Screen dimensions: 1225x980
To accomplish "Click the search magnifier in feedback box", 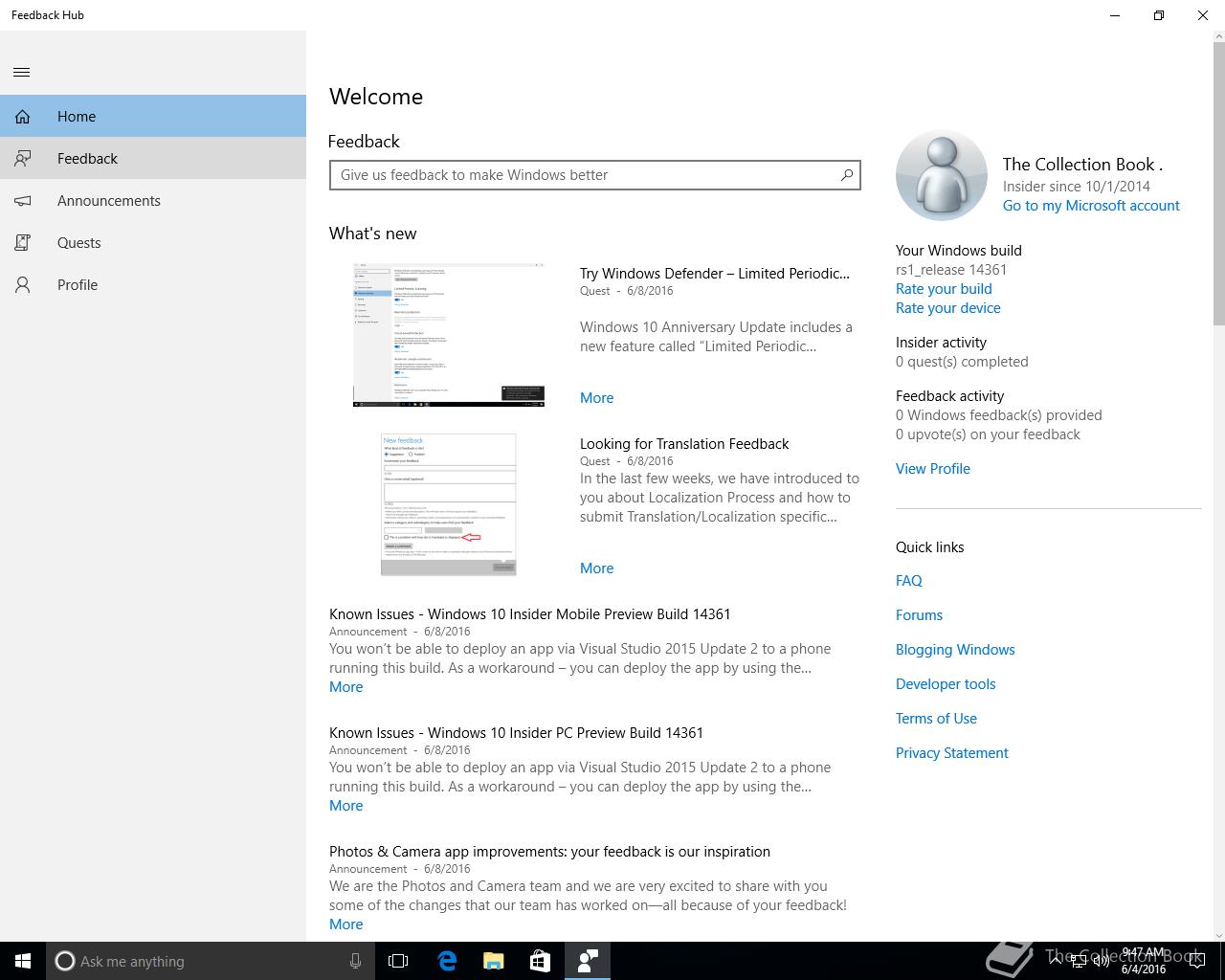I will [846, 175].
